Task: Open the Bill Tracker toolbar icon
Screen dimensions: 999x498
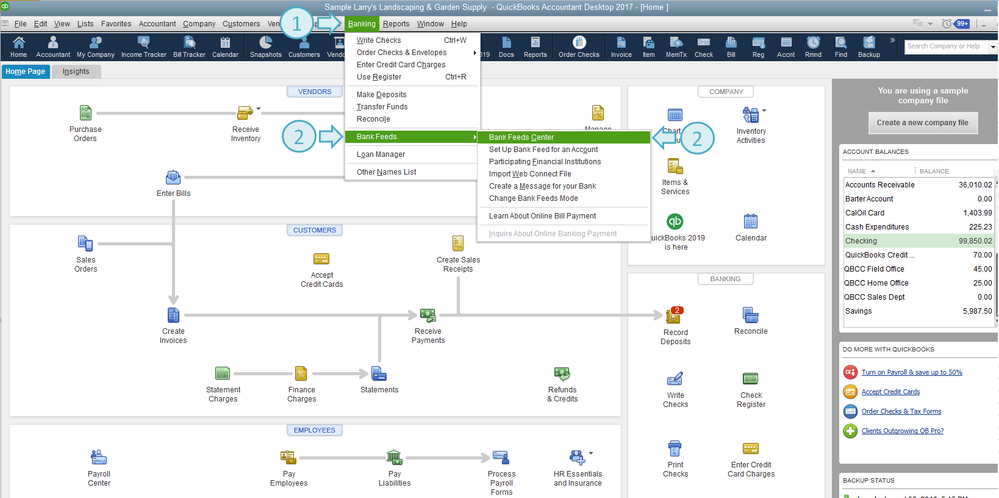Action: coord(189,46)
